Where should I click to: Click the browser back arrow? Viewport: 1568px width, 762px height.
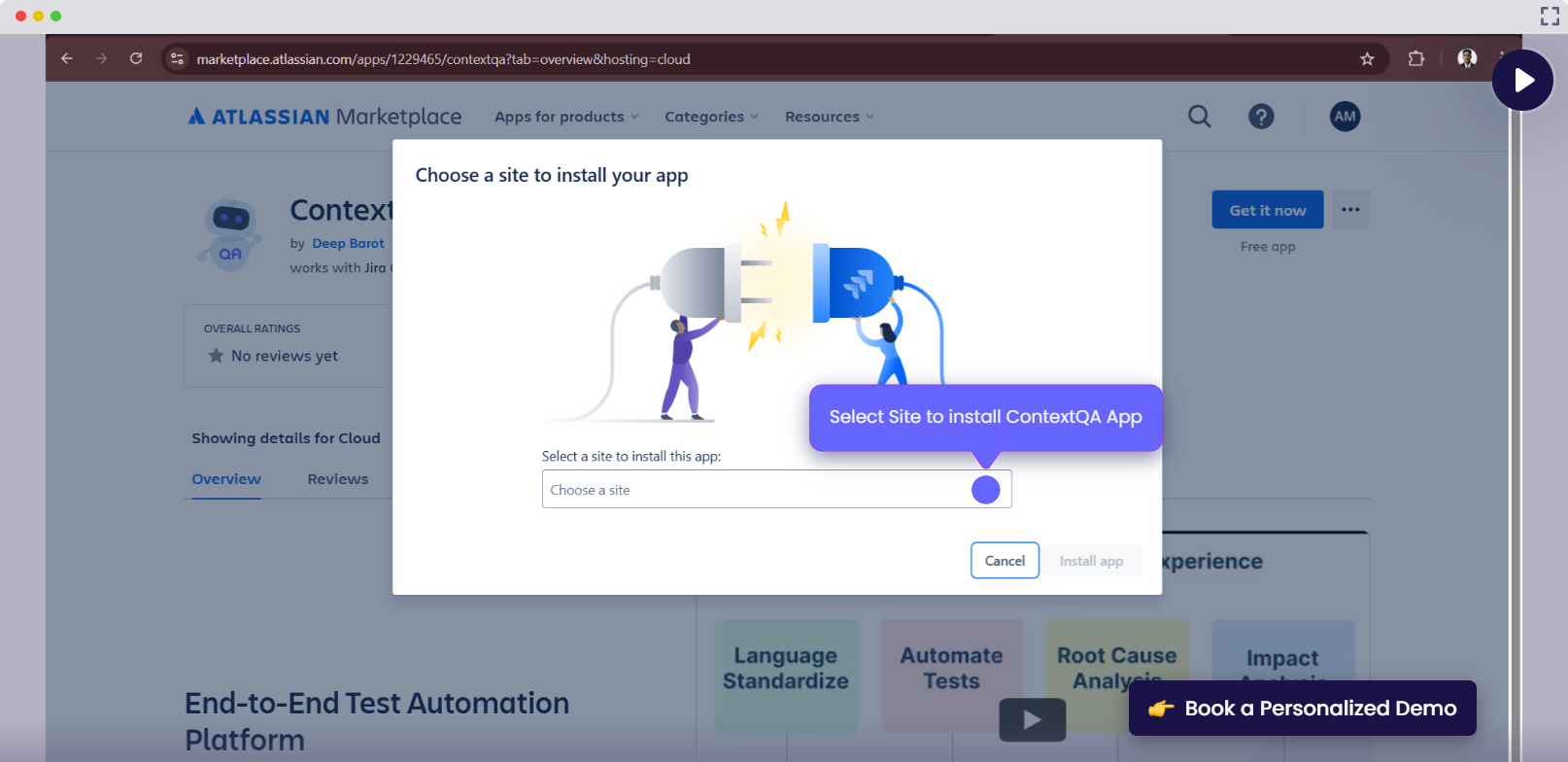[x=67, y=58]
